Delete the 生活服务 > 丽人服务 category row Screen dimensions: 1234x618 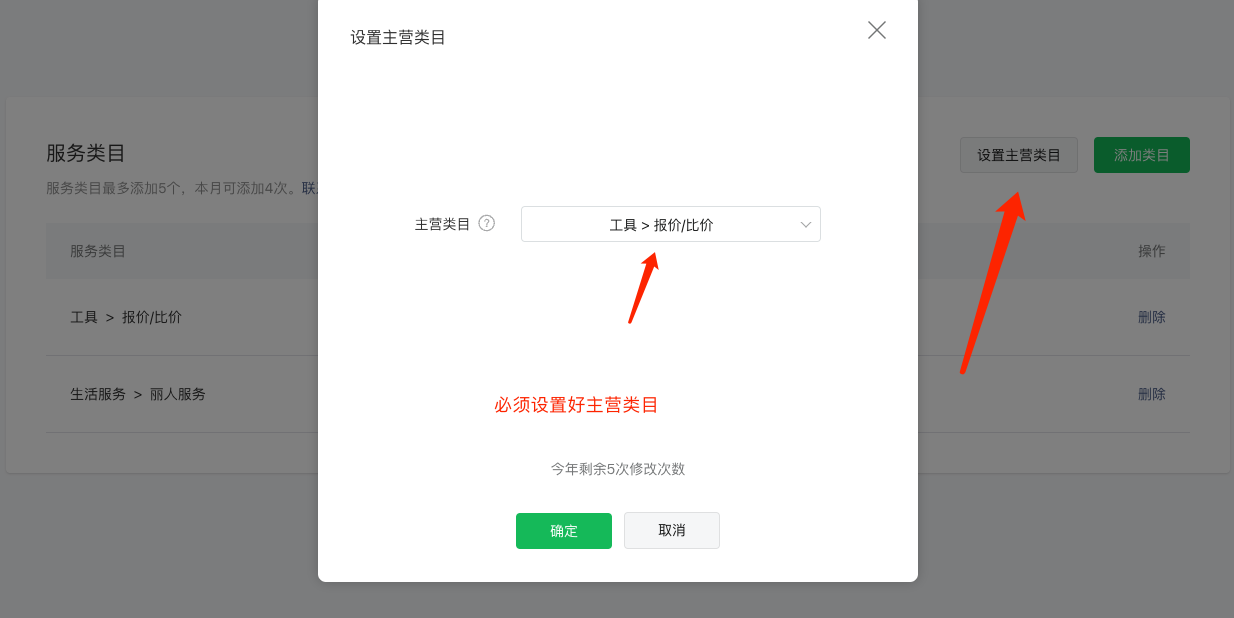coord(1152,394)
